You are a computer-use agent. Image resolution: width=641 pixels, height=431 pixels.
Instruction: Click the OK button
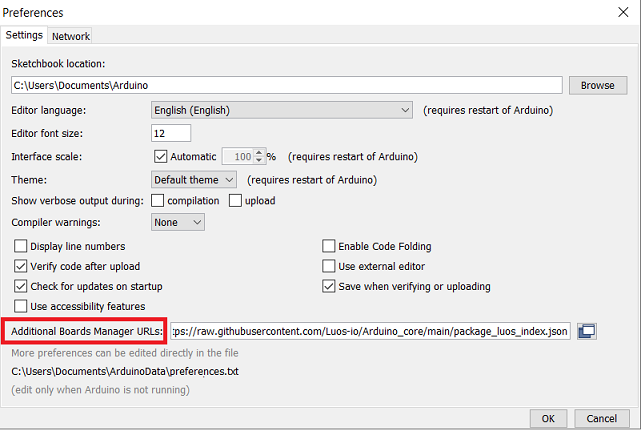tap(547, 418)
